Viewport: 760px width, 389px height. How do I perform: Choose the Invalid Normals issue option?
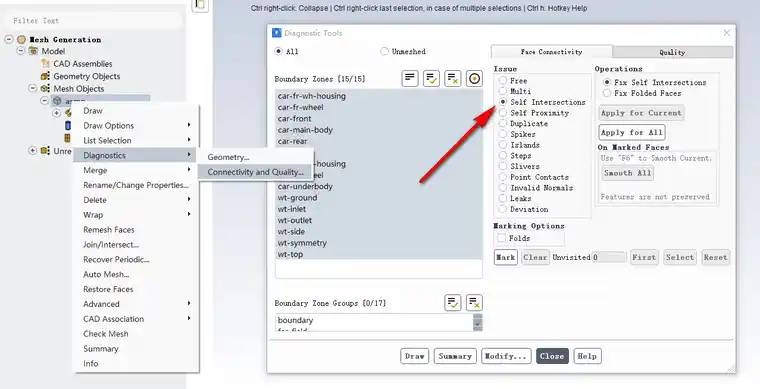(x=503, y=187)
